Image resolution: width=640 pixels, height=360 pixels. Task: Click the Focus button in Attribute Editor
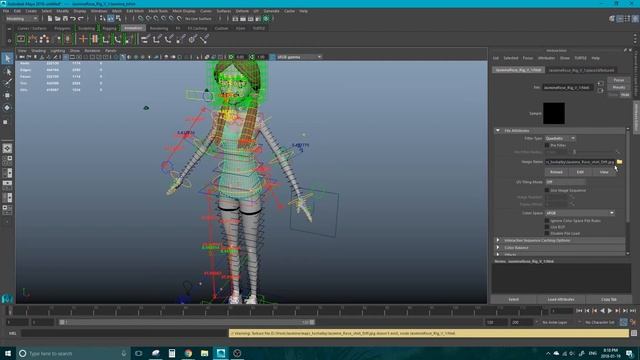pyautogui.click(x=619, y=80)
